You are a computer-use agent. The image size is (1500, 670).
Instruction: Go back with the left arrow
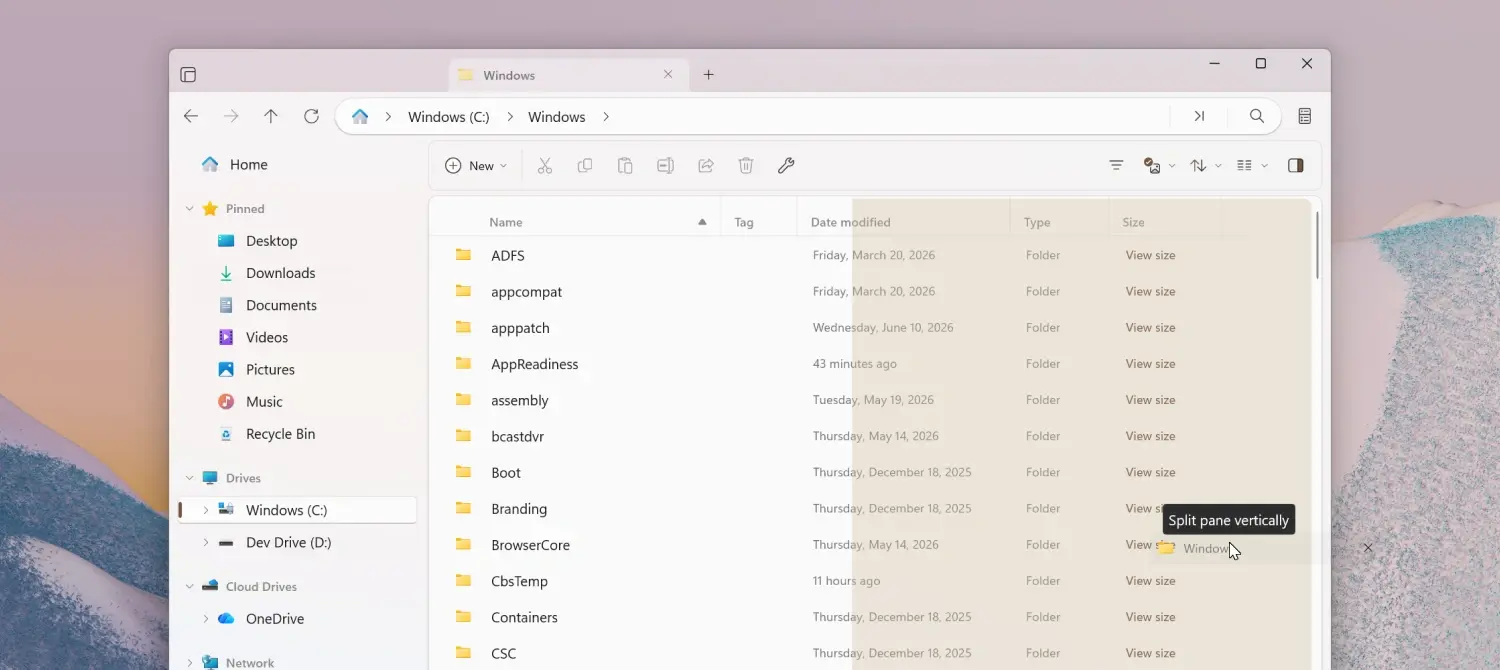tap(191, 116)
